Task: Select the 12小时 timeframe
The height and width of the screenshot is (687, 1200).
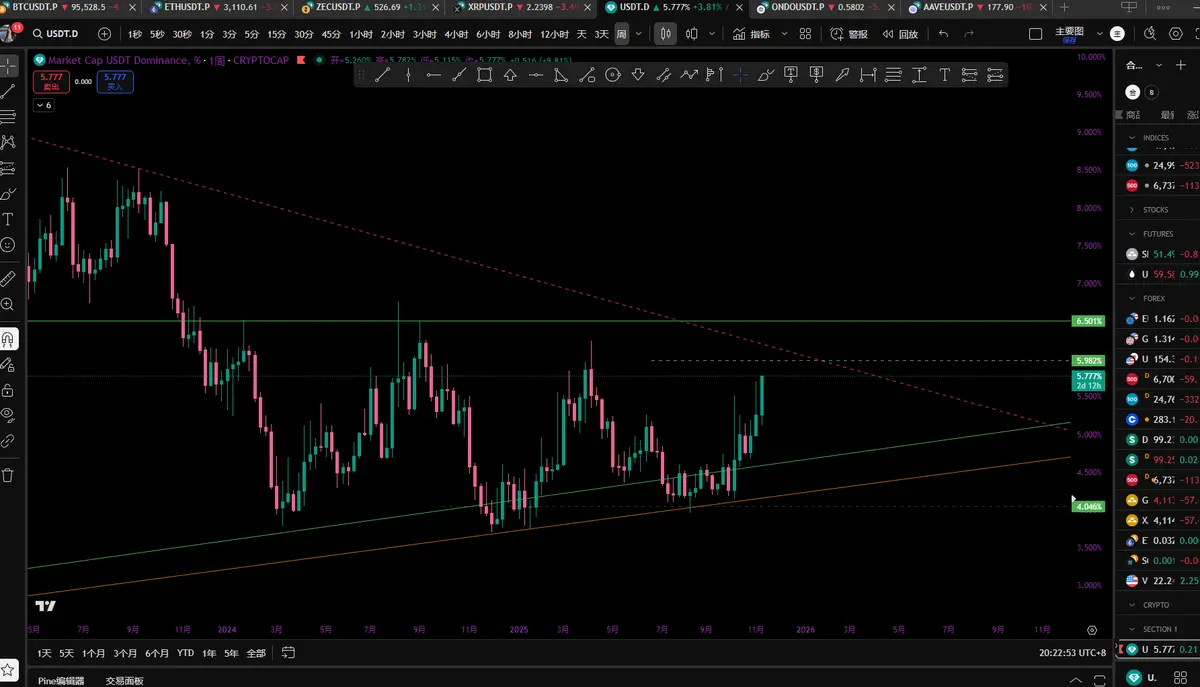Action: (553, 33)
